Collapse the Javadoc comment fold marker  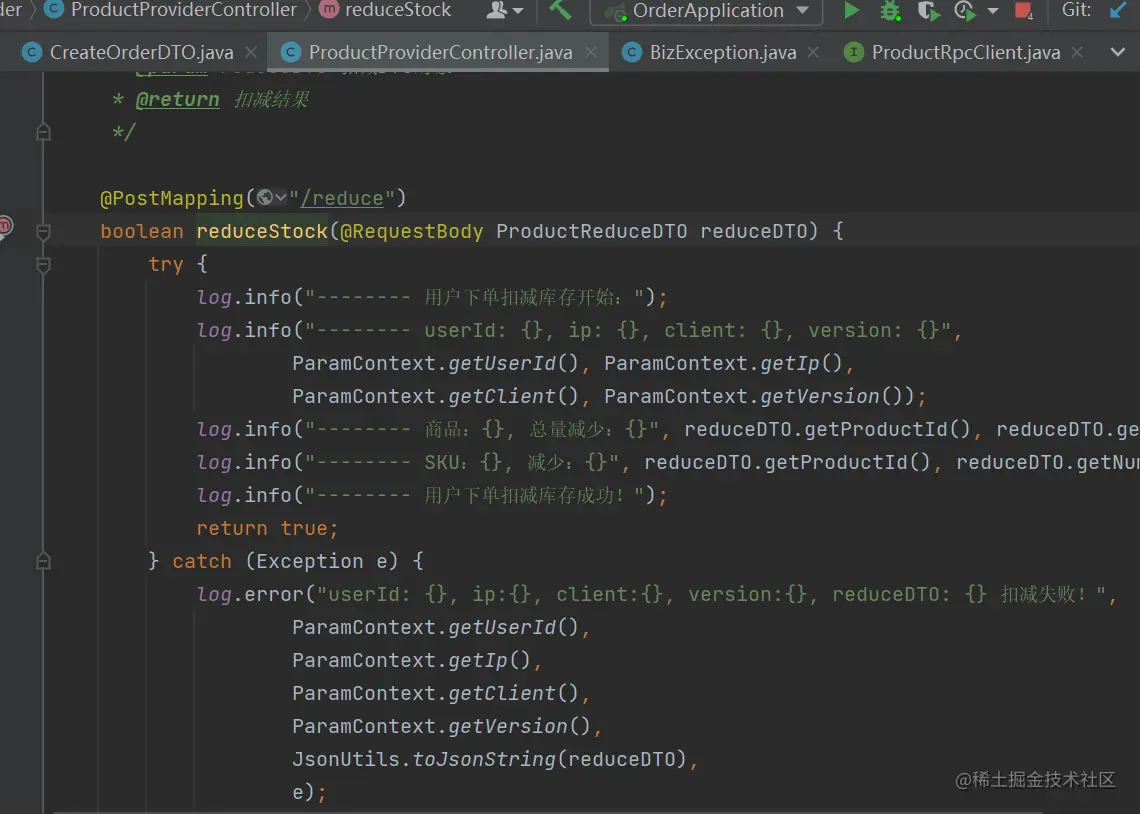point(44,132)
